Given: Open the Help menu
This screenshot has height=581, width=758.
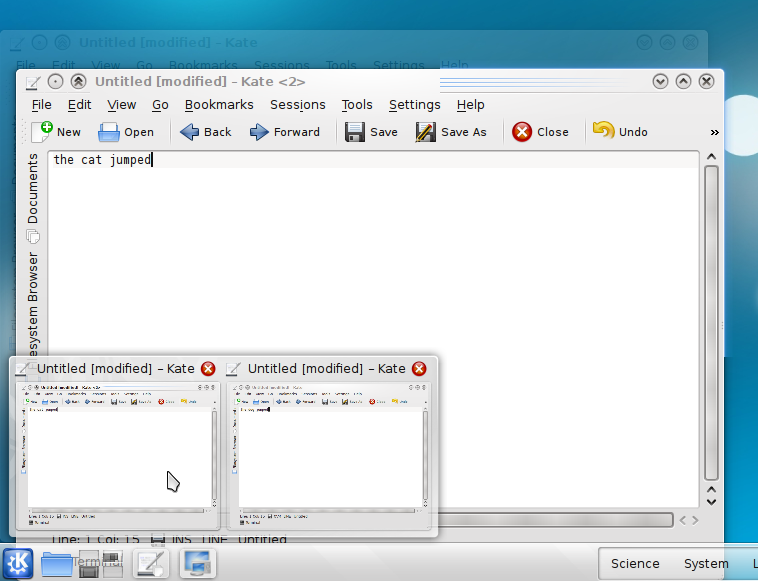Looking at the screenshot, I should 470,105.
